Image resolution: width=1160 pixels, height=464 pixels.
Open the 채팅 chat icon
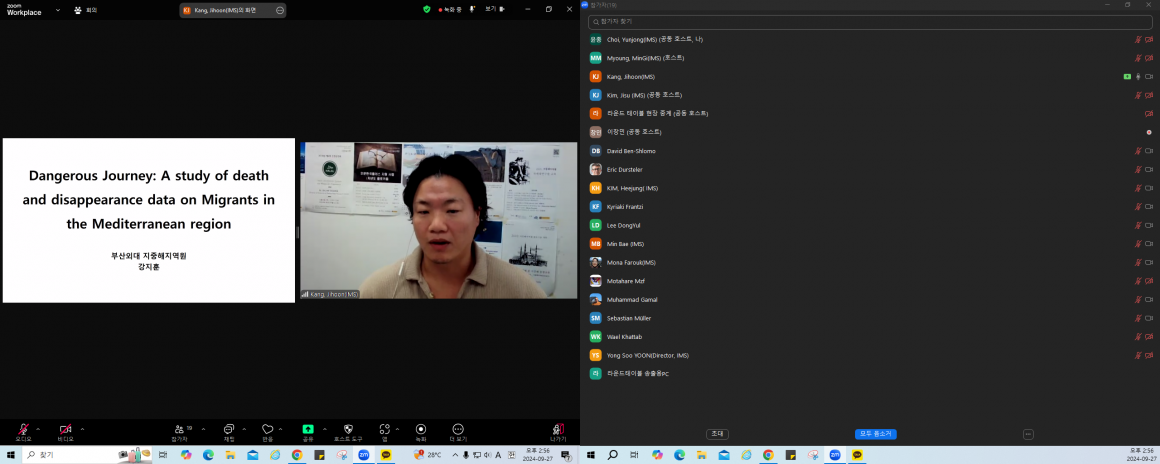pyautogui.click(x=229, y=429)
